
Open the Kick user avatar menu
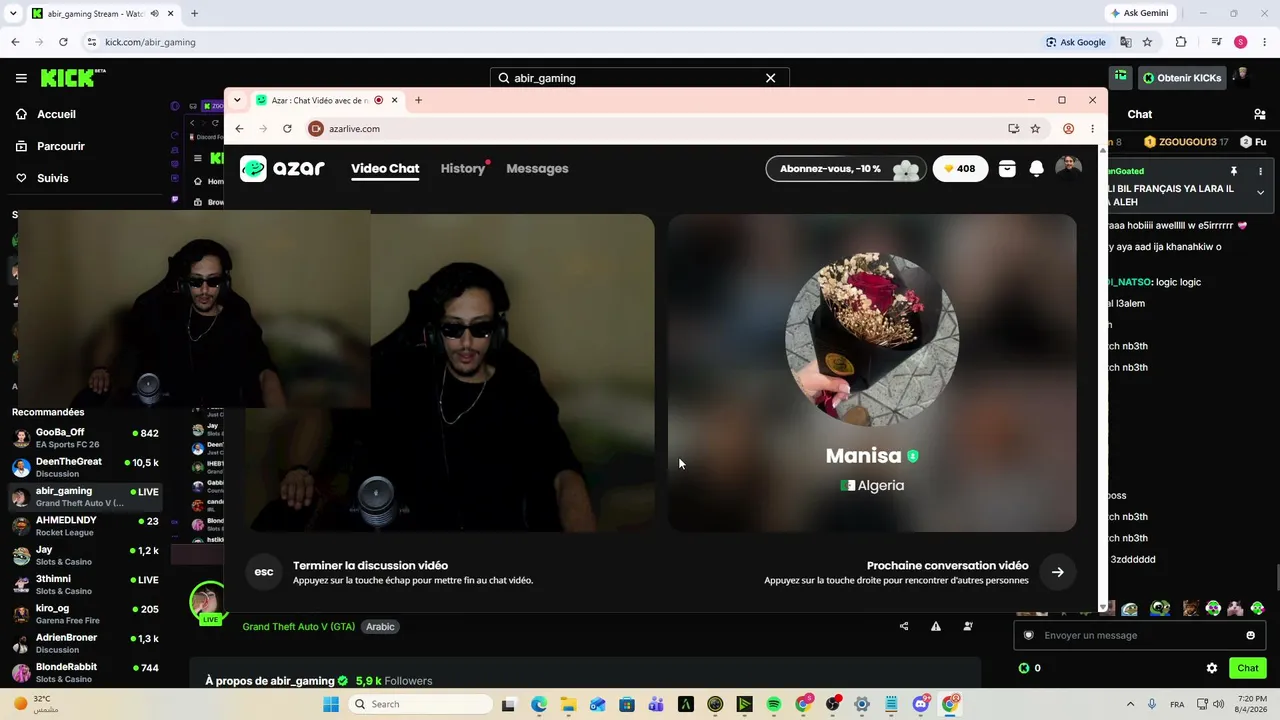click(1242, 77)
